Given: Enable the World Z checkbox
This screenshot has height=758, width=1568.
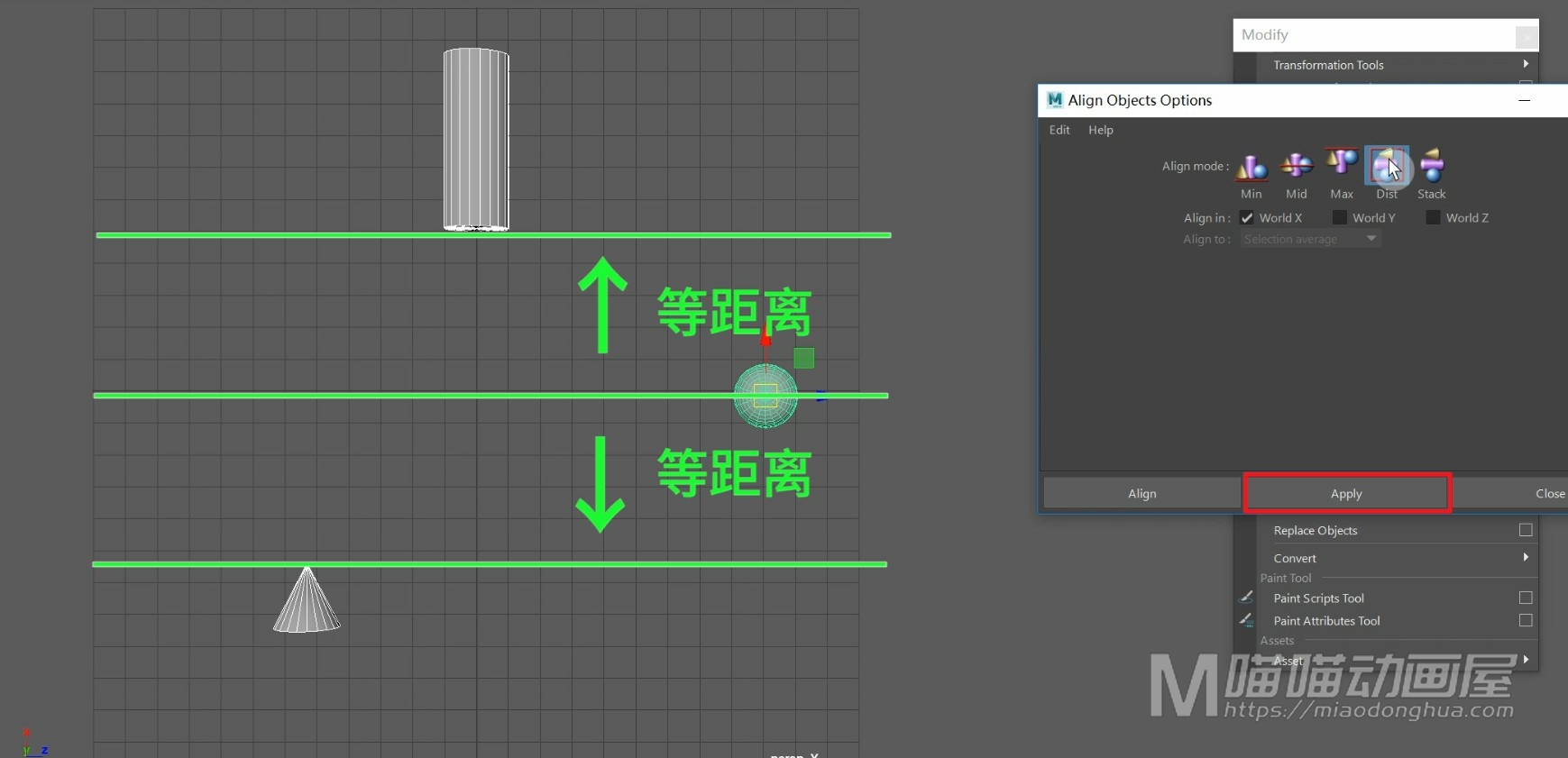Looking at the screenshot, I should [x=1433, y=218].
